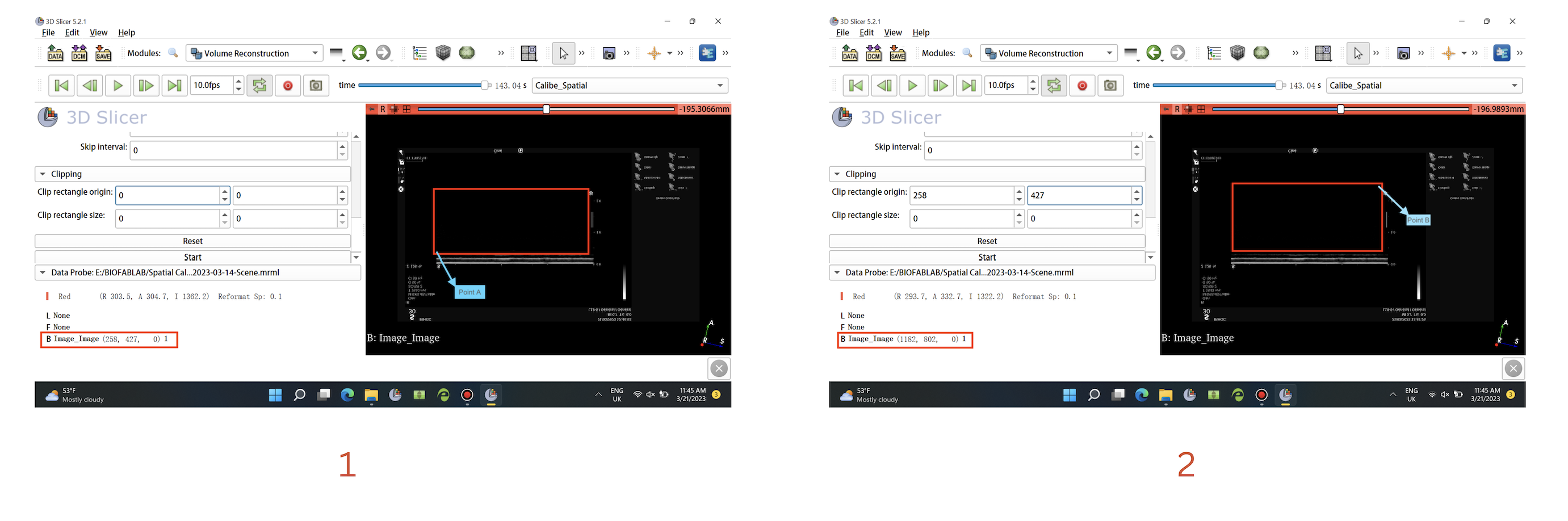Screen dimensions: 1568x521
Task: Click the SAVE scene icon in screenshot 2
Action: tap(898, 53)
